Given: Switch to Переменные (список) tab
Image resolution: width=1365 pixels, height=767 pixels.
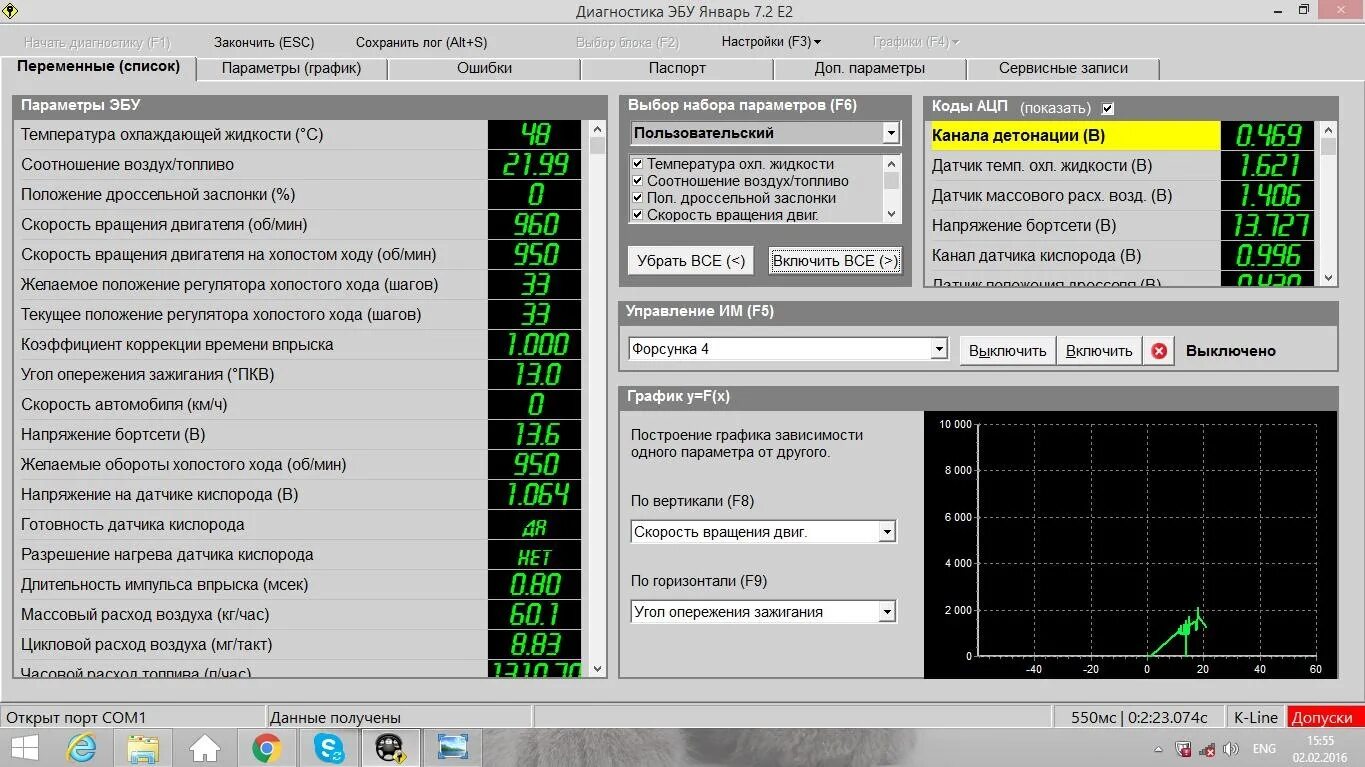Looking at the screenshot, I should [x=99, y=66].
